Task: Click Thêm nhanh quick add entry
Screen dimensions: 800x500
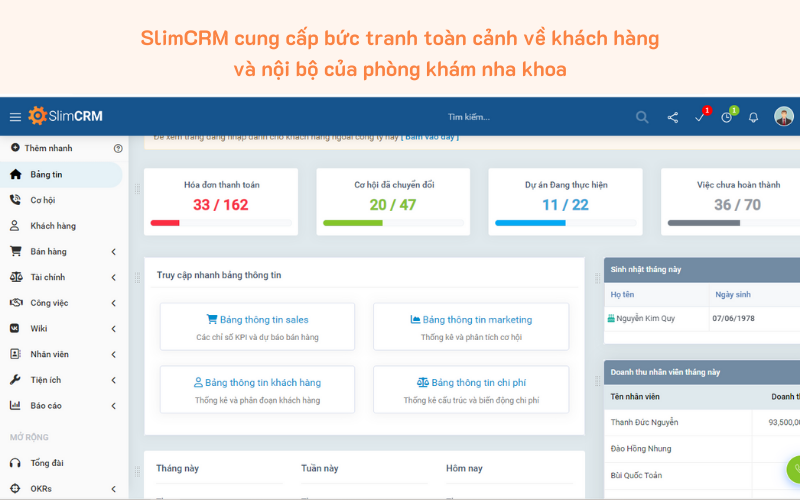Action: coord(48,148)
